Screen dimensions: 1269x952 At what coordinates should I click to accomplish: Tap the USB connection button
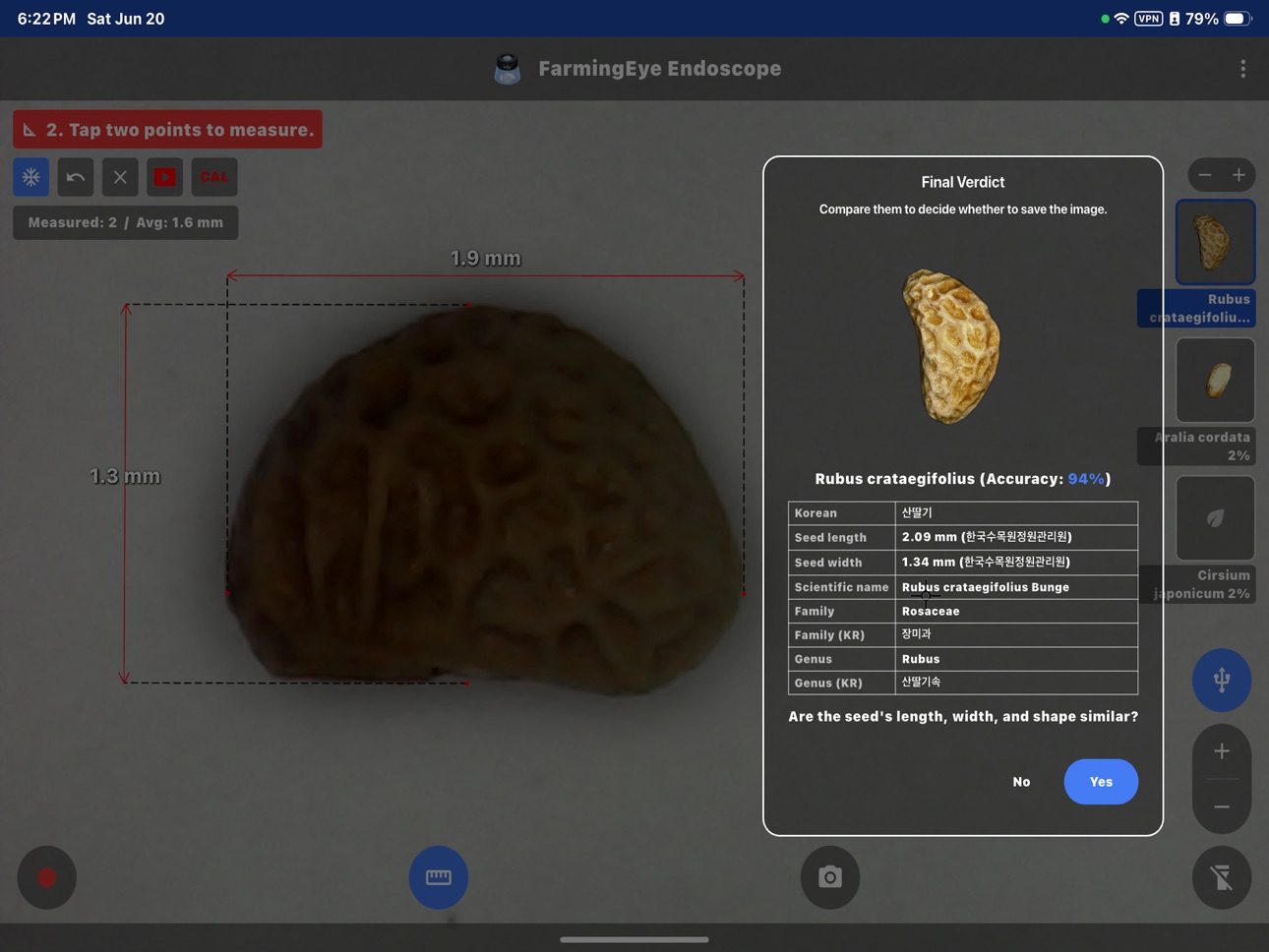1222,680
